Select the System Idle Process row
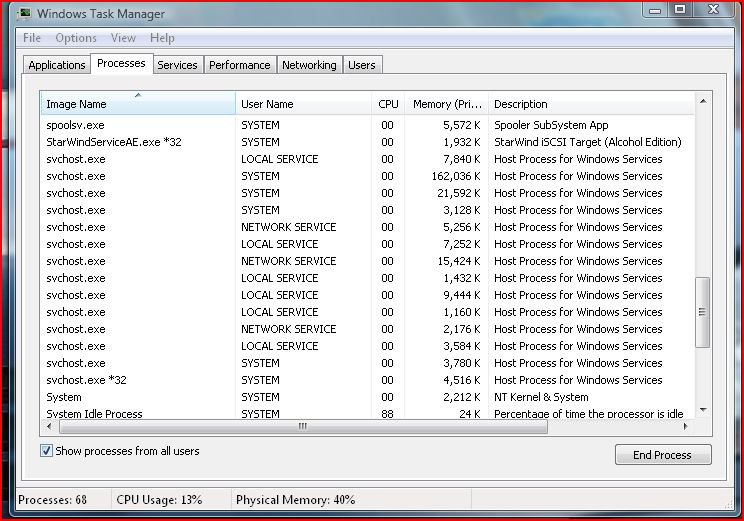This screenshot has height=521, width=744. coord(367,413)
